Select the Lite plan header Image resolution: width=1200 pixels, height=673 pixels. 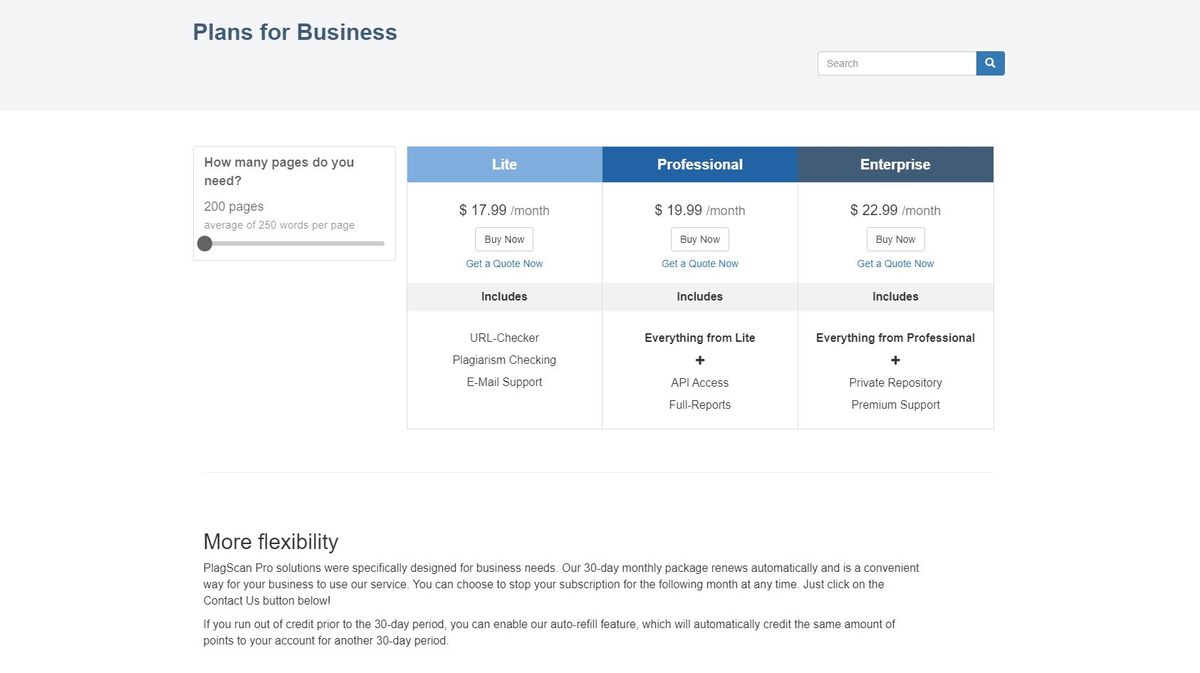point(504,165)
